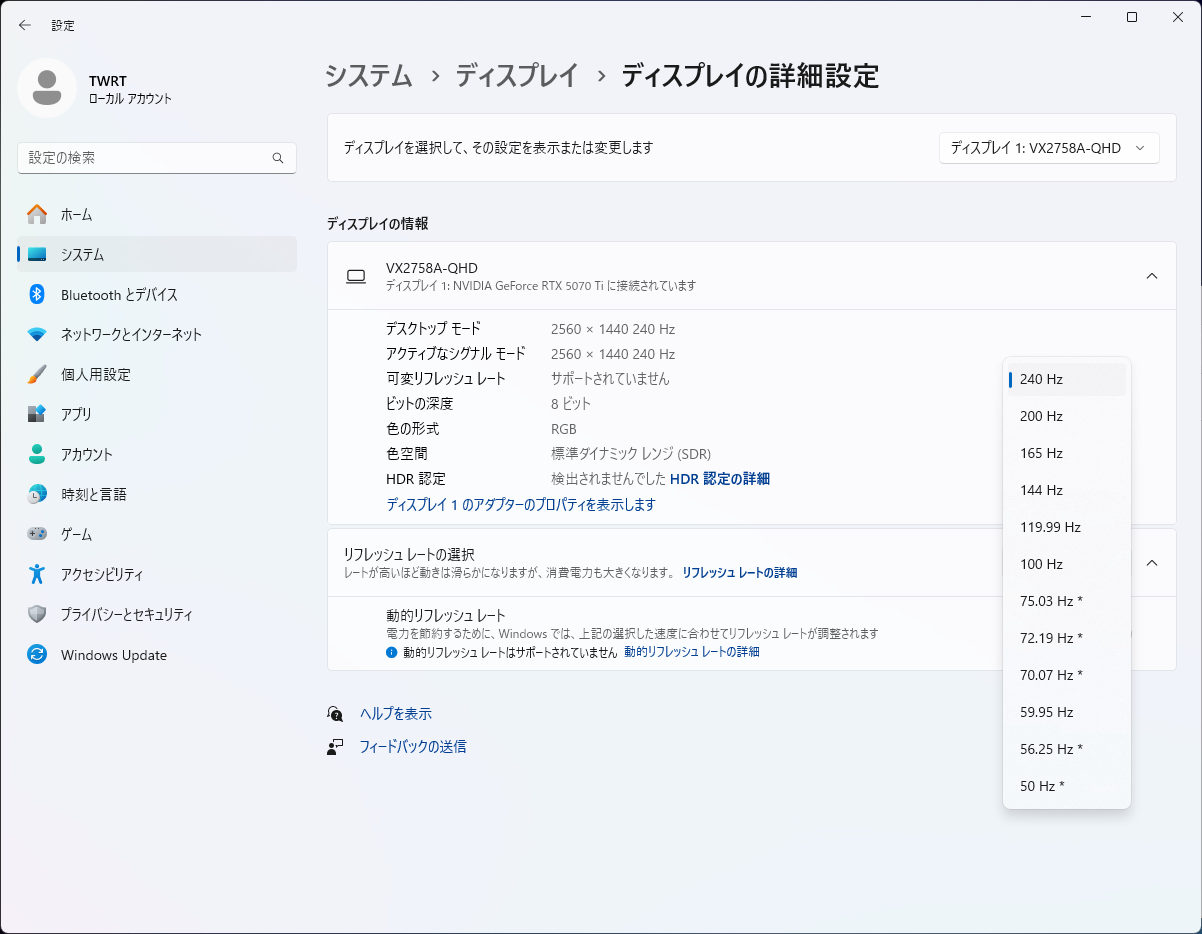The height and width of the screenshot is (934, 1202).
Task: Choose 59.95 Hz refresh rate option
Action: pyautogui.click(x=1046, y=712)
